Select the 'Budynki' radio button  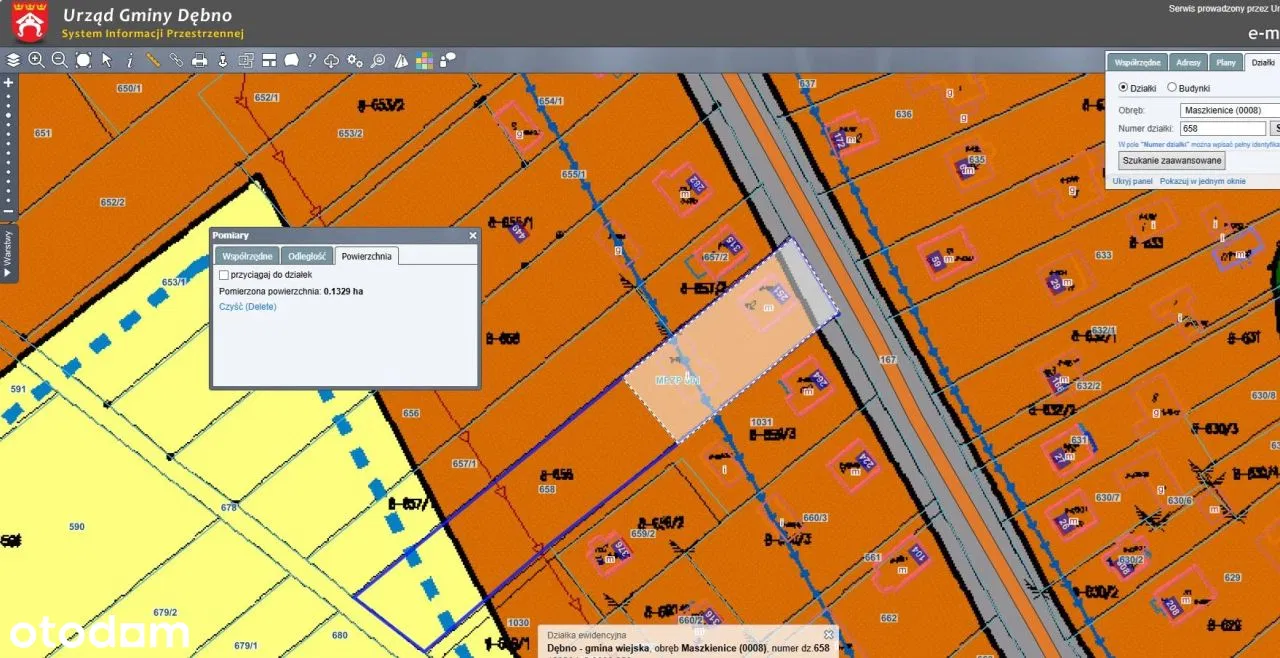click(x=1172, y=88)
